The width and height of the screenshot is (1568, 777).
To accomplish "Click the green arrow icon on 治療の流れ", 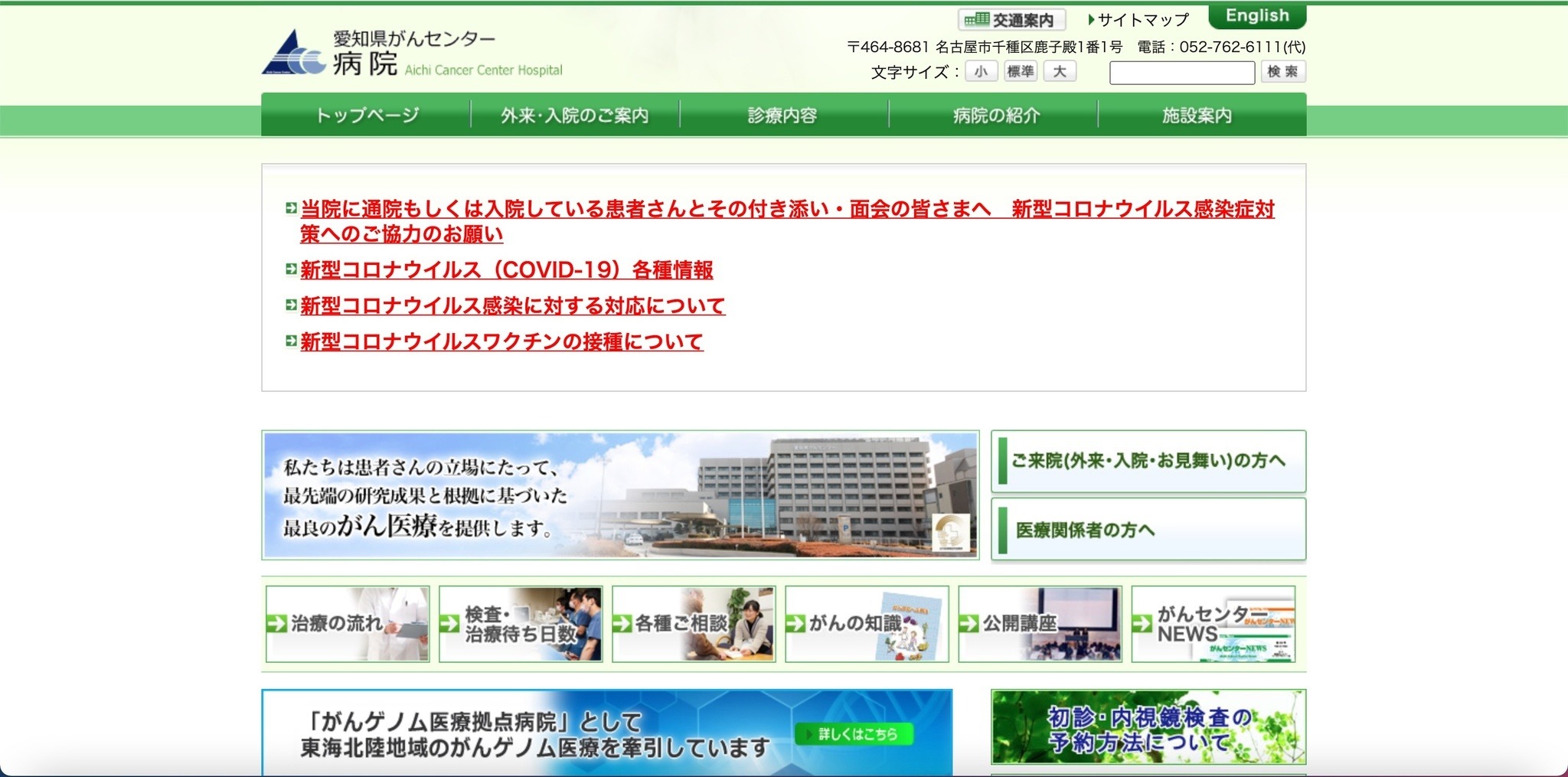I will click(x=276, y=624).
